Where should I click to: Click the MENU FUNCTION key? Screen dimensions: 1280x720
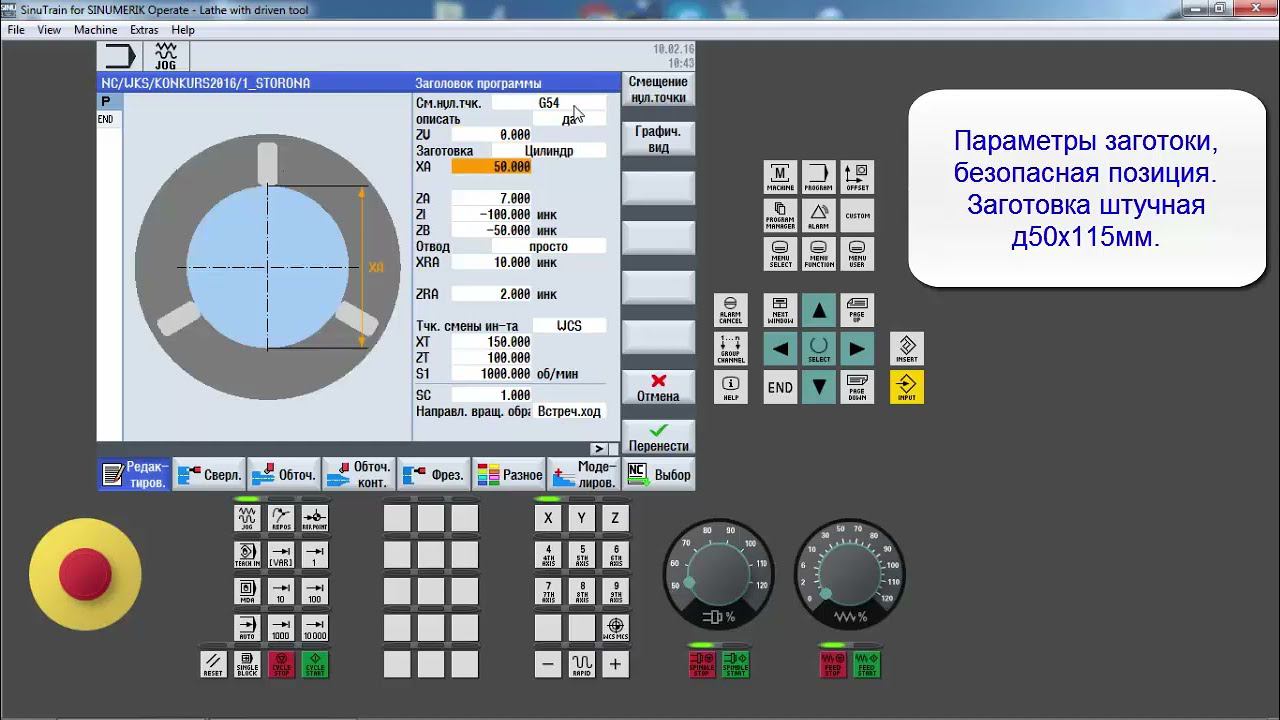pyautogui.click(x=819, y=253)
